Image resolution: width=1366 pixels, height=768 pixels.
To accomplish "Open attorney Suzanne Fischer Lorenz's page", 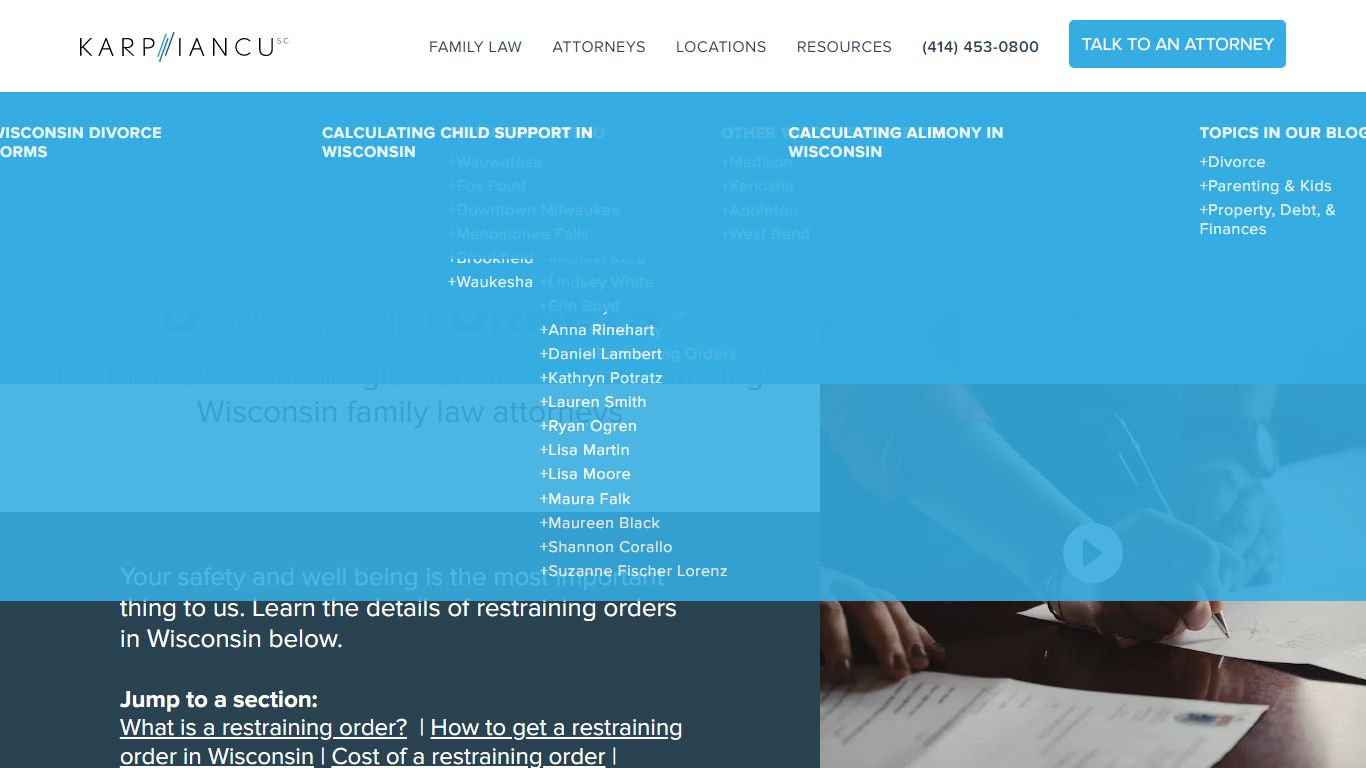I will pos(633,571).
